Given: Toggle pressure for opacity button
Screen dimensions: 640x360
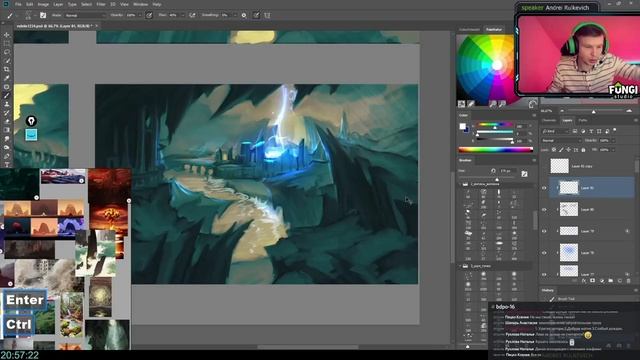Looking at the screenshot, I should pos(149,15).
